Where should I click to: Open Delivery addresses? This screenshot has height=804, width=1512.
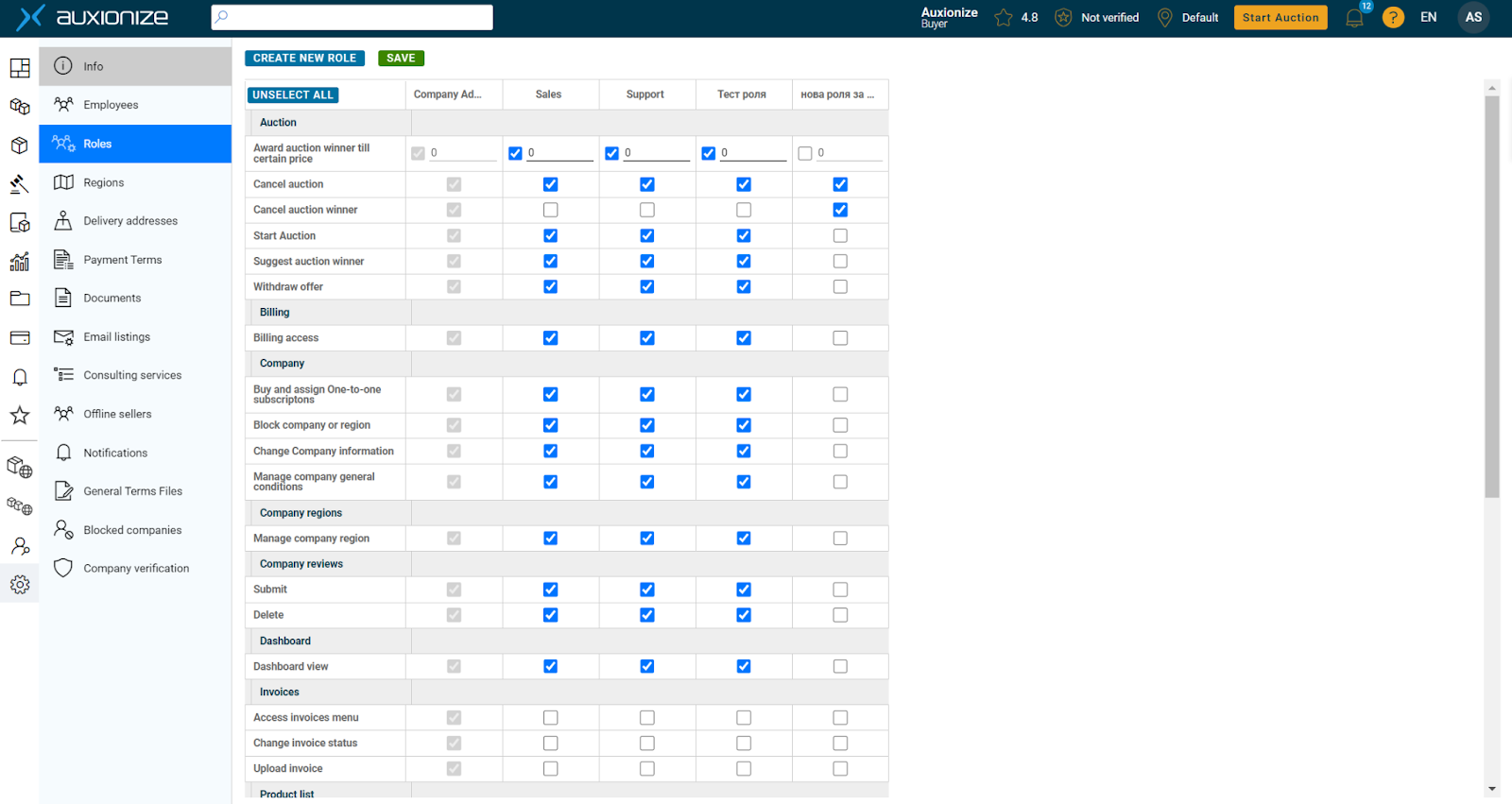[135, 221]
